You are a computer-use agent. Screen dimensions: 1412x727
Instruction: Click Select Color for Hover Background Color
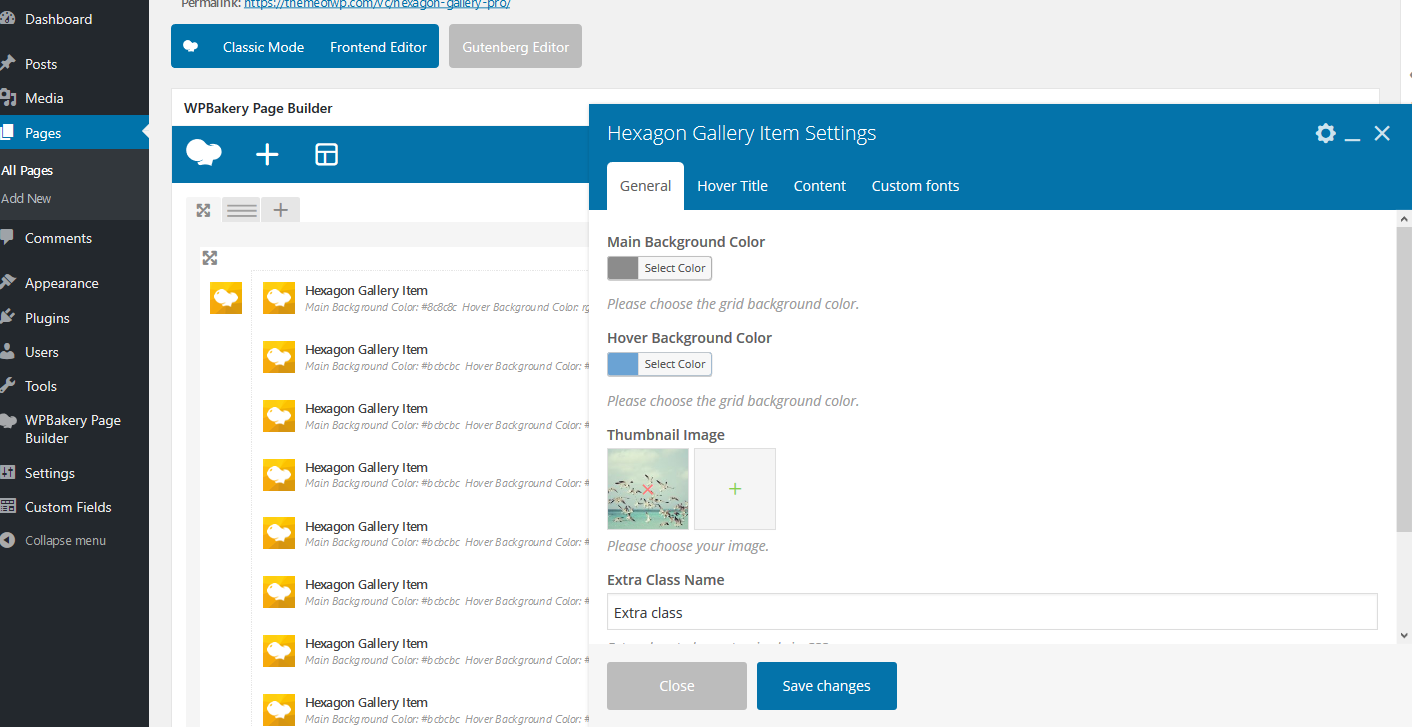coord(675,364)
